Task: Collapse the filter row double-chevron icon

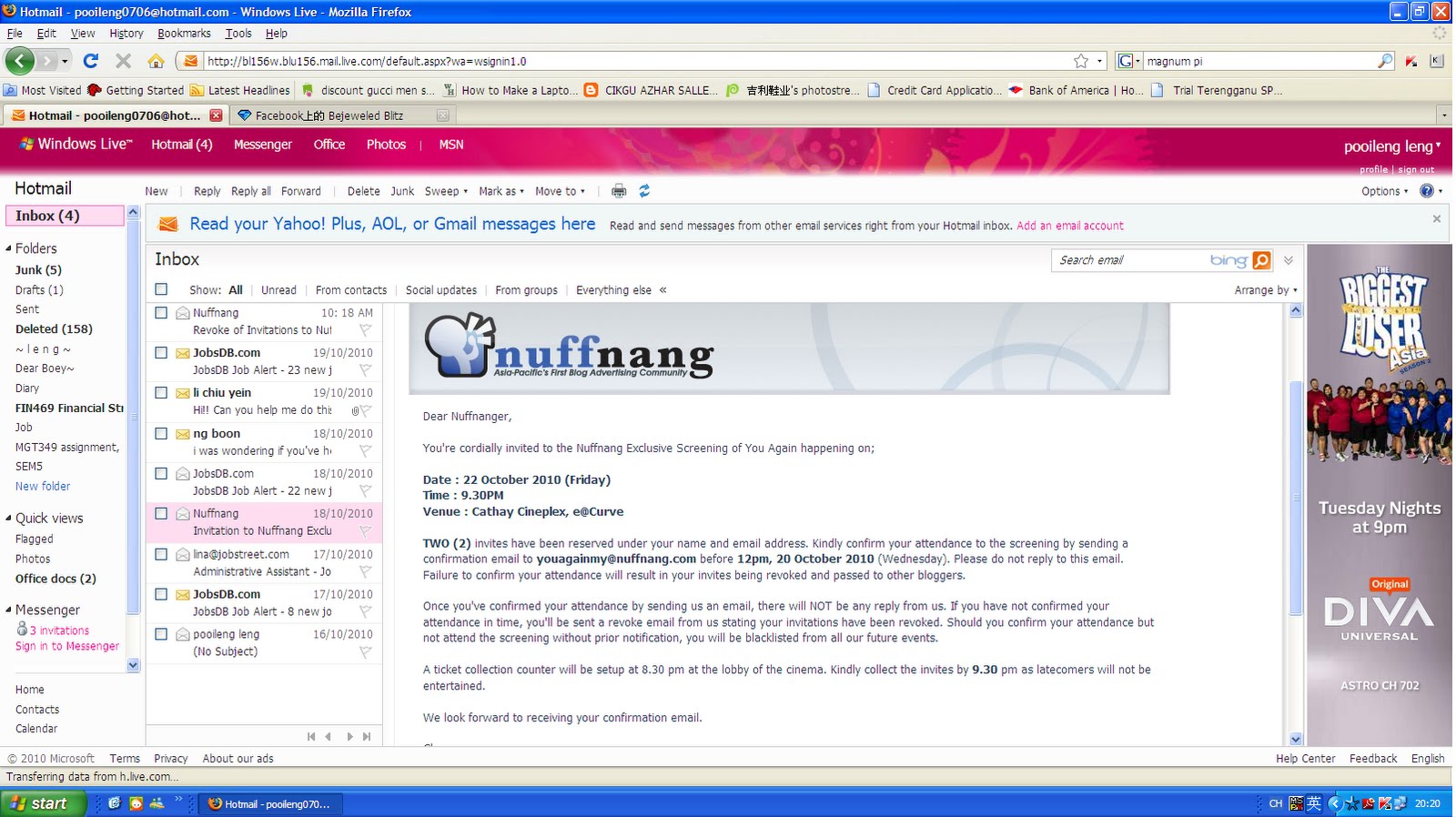Action: [x=663, y=290]
